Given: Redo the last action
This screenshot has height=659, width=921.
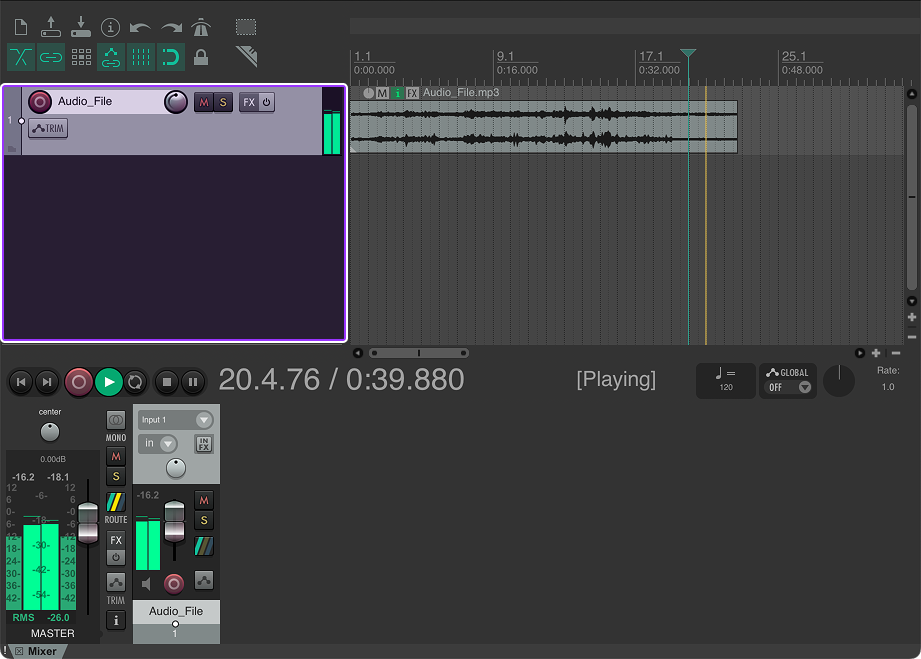Looking at the screenshot, I should pos(171,28).
